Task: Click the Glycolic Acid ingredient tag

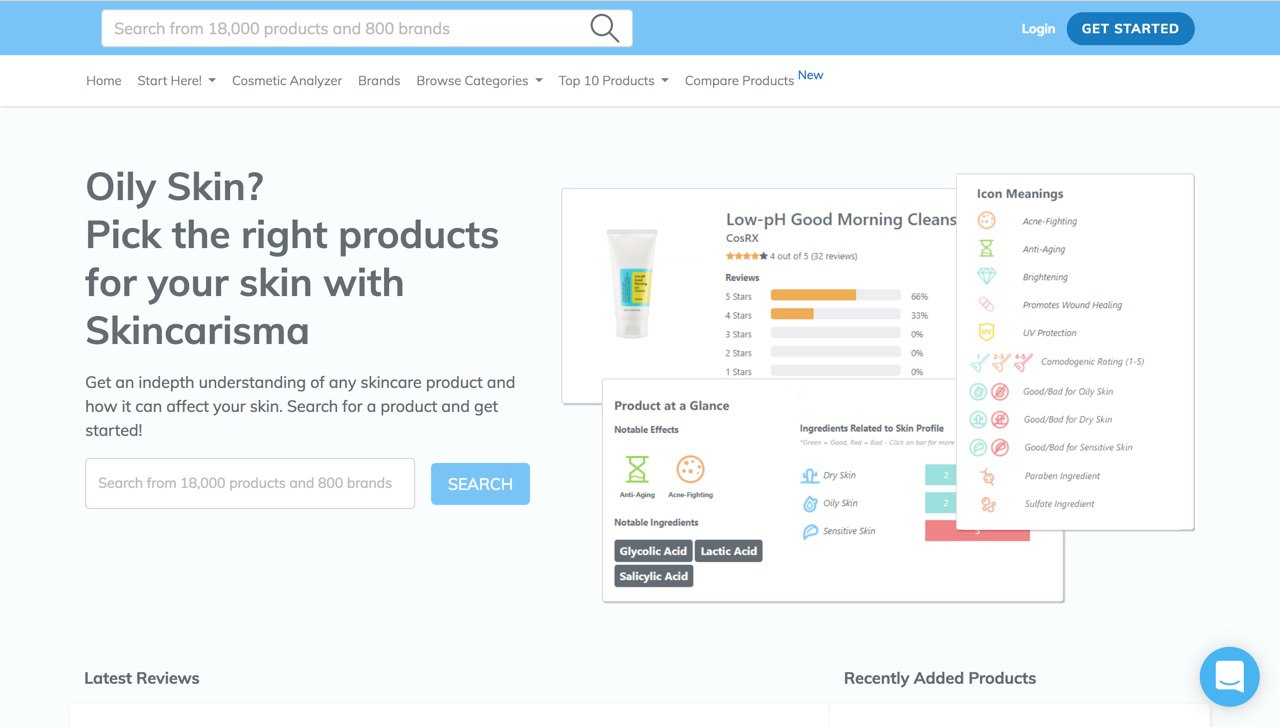Action: pyautogui.click(x=653, y=551)
